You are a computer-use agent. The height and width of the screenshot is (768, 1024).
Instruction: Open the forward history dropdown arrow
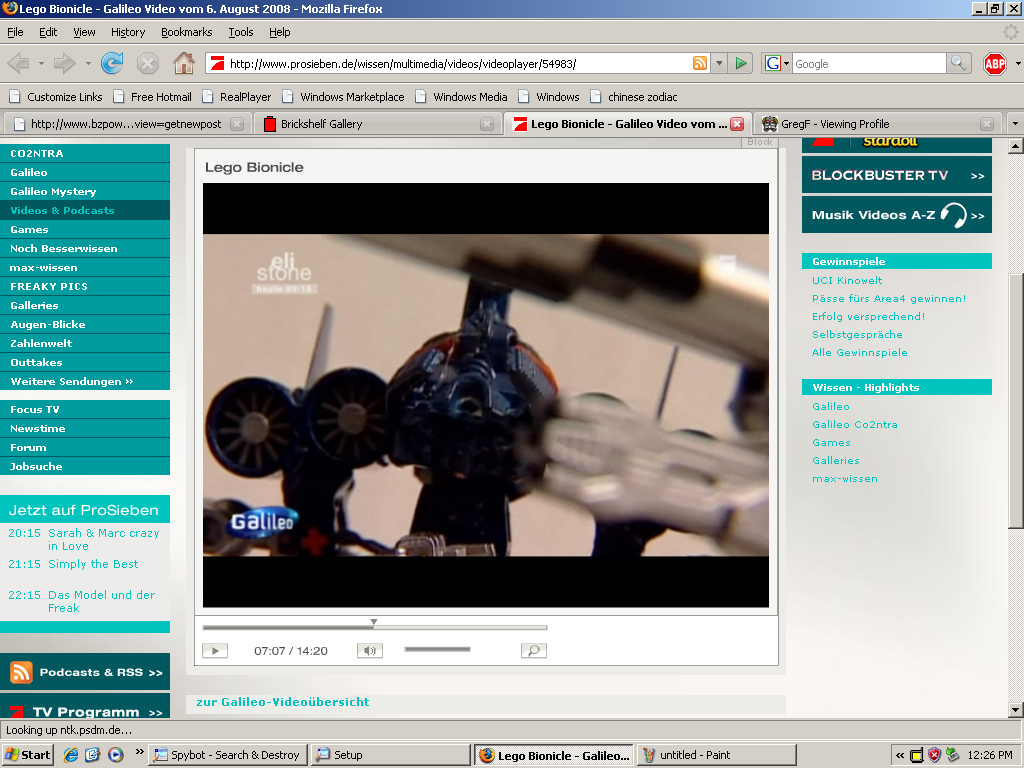[x=88, y=64]
